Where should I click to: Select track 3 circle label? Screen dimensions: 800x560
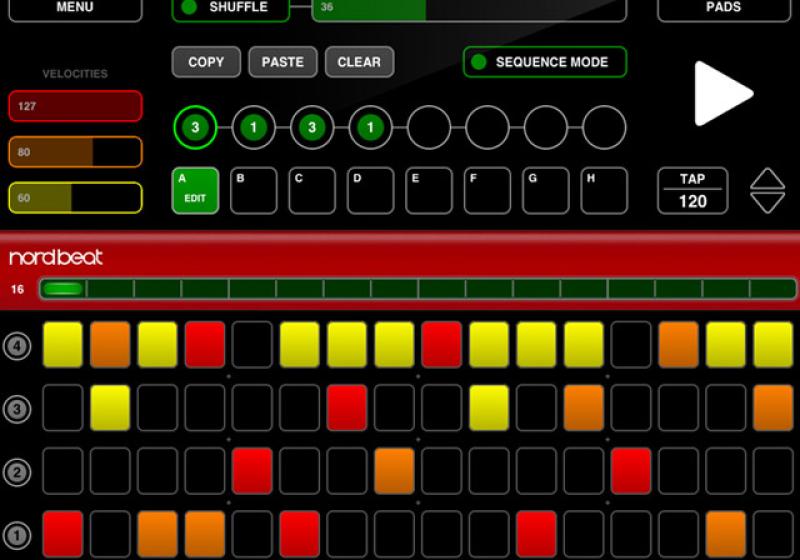[x=17, y=408]
